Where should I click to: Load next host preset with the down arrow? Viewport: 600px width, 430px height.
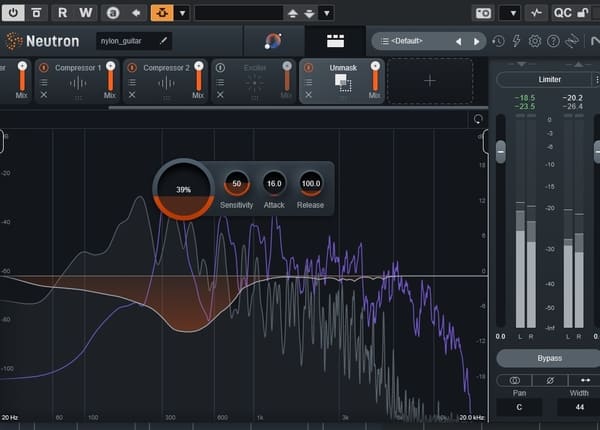tap(309, 14)
